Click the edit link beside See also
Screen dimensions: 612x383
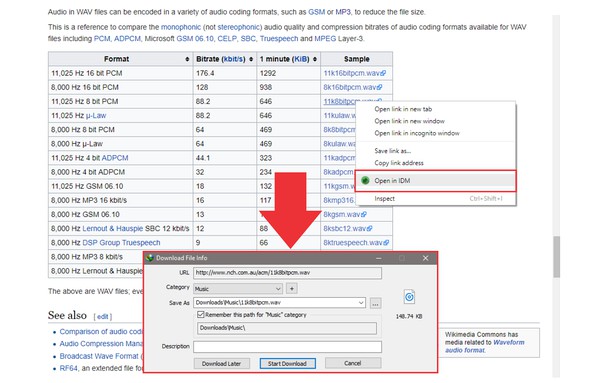pyautogui.click(x=102, y=317)
